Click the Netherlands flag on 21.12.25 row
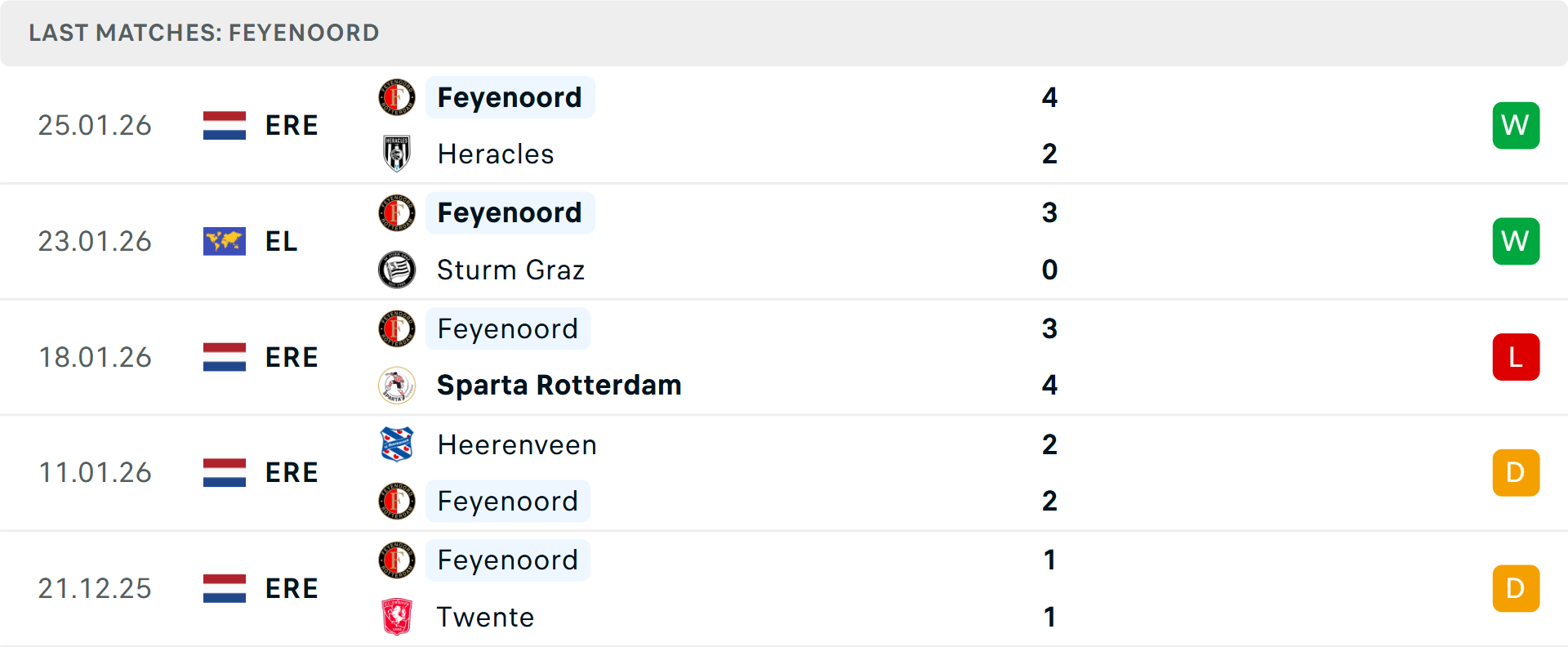The height and width of the screenshot is (647, 1568). coord(225,588)
